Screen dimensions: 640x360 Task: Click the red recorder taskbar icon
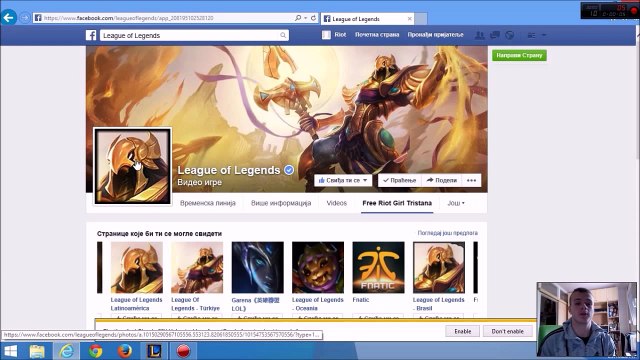pos(183,351)
